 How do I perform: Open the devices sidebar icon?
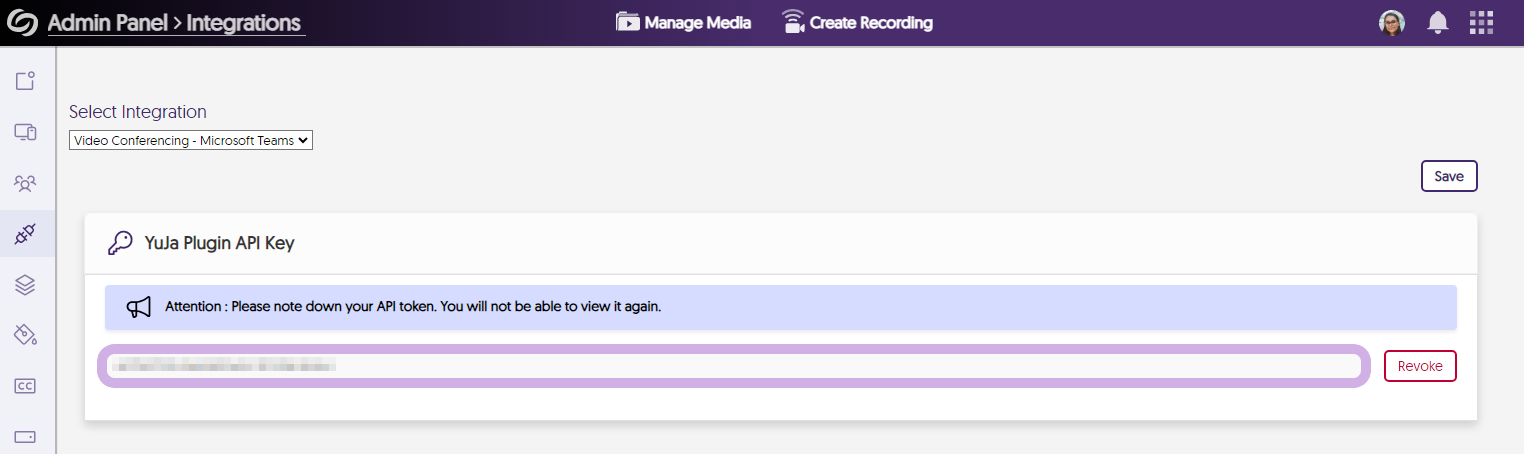point(26,132)
